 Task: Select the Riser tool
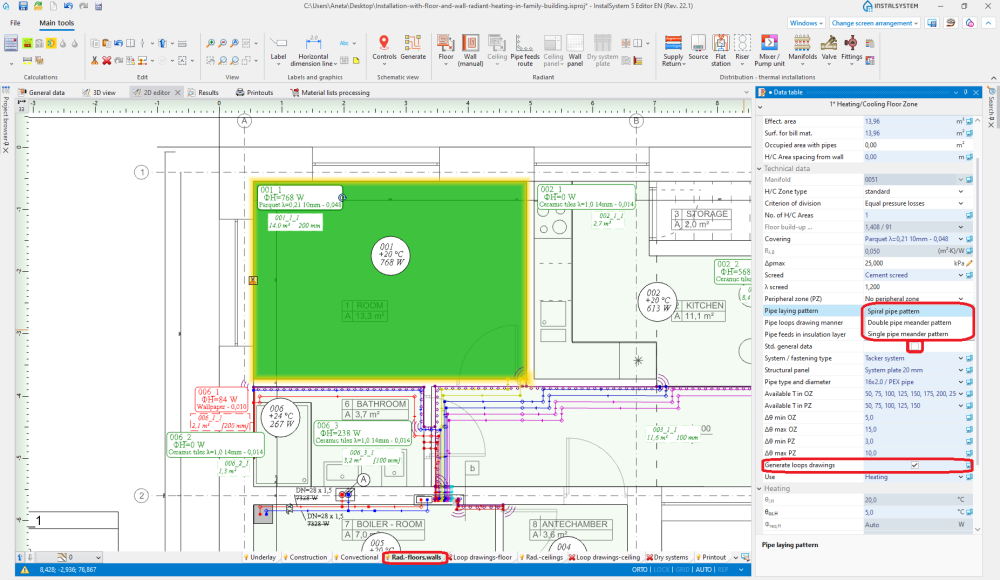[742, 48]
